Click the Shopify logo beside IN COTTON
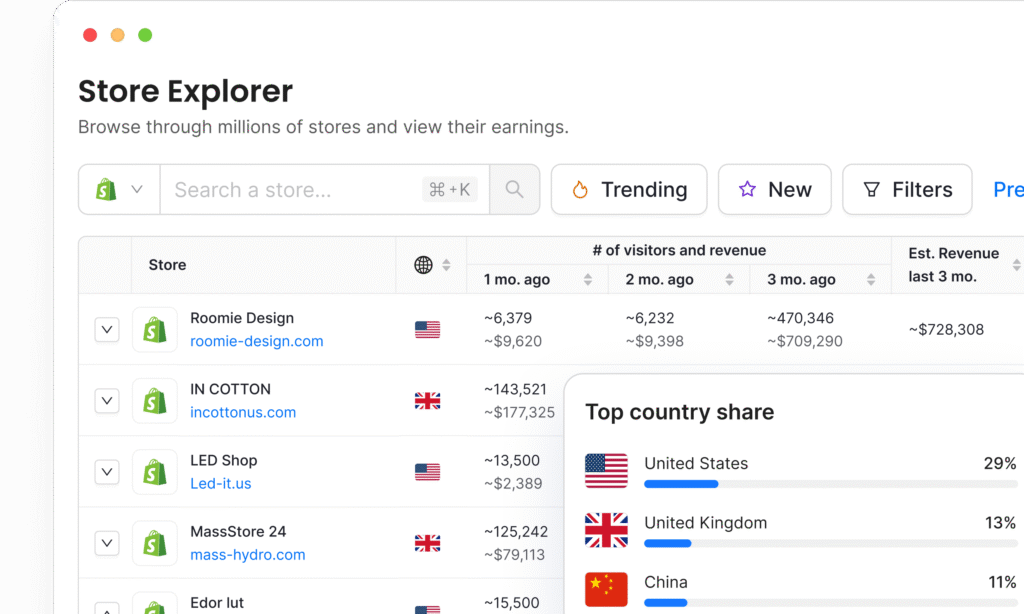The width and height of the screenshot is (1024, 614). click(155, 401)
